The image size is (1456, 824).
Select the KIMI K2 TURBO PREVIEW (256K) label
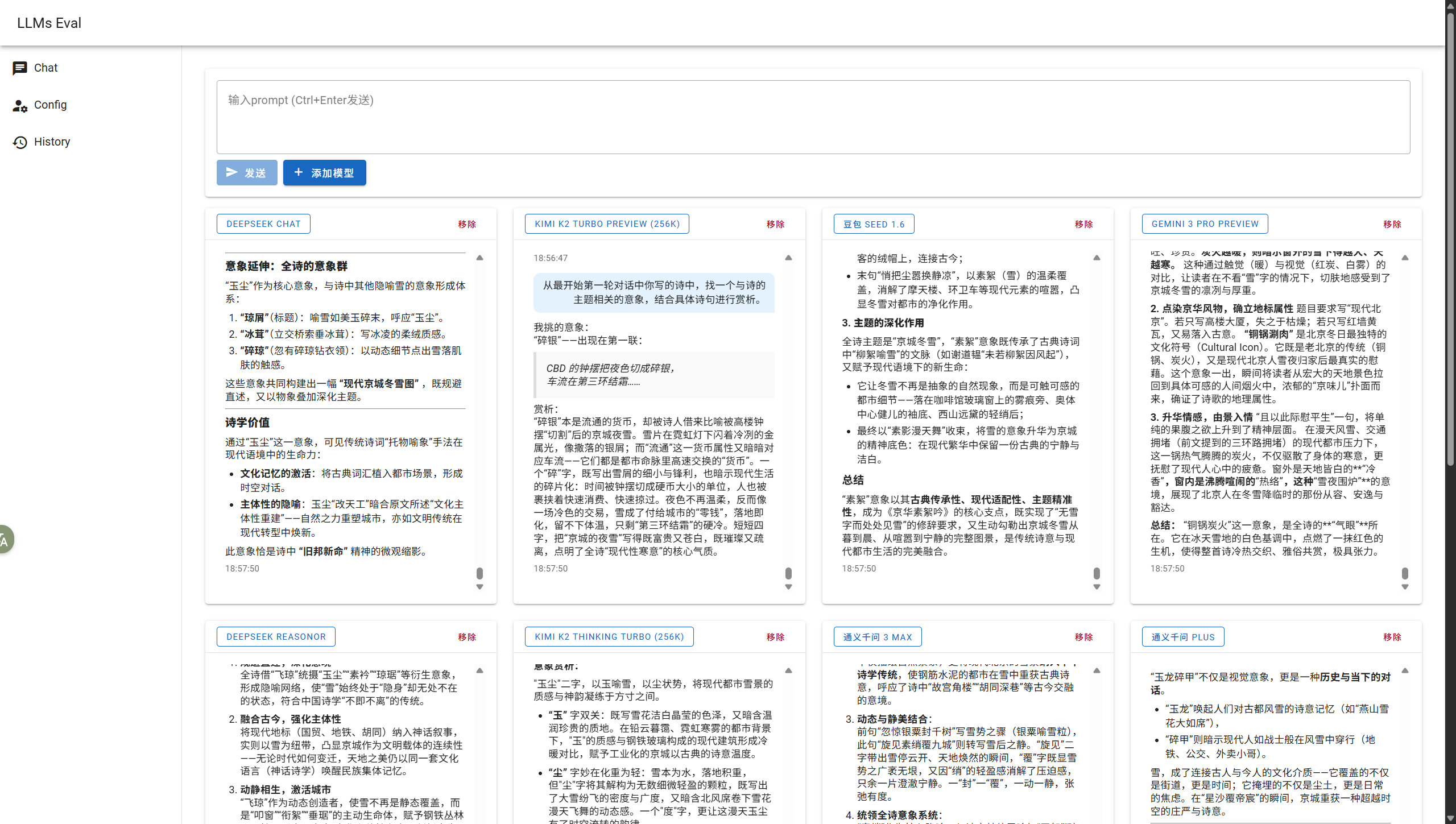coord(607,224)
